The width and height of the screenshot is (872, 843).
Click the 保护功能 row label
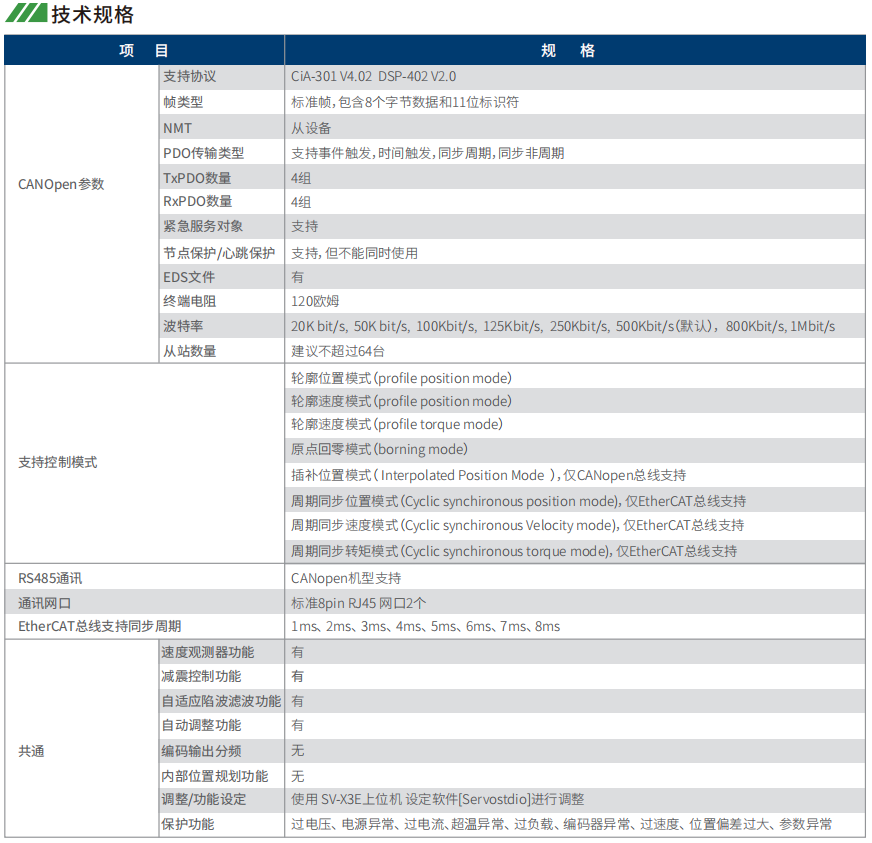pos(188,825)
